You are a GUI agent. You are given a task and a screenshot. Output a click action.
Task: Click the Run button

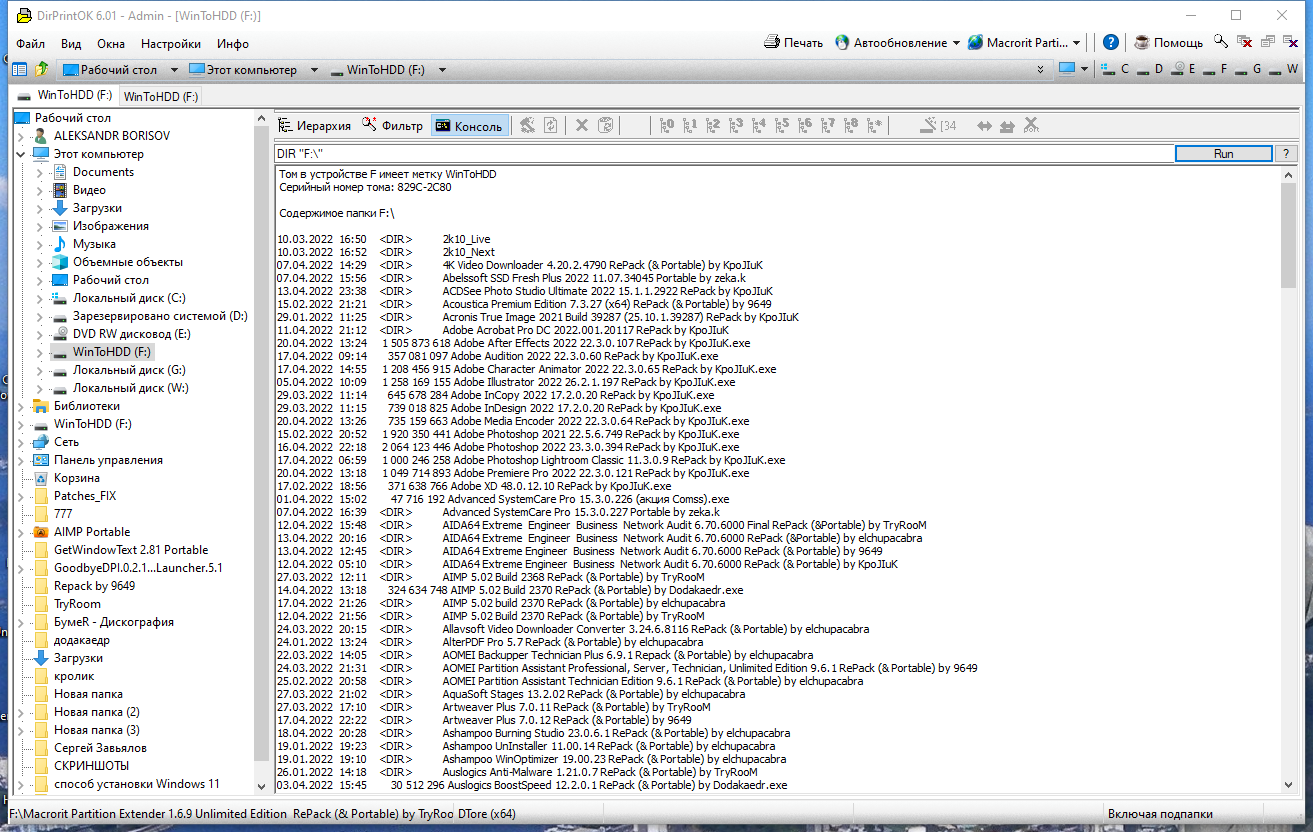1223,154
